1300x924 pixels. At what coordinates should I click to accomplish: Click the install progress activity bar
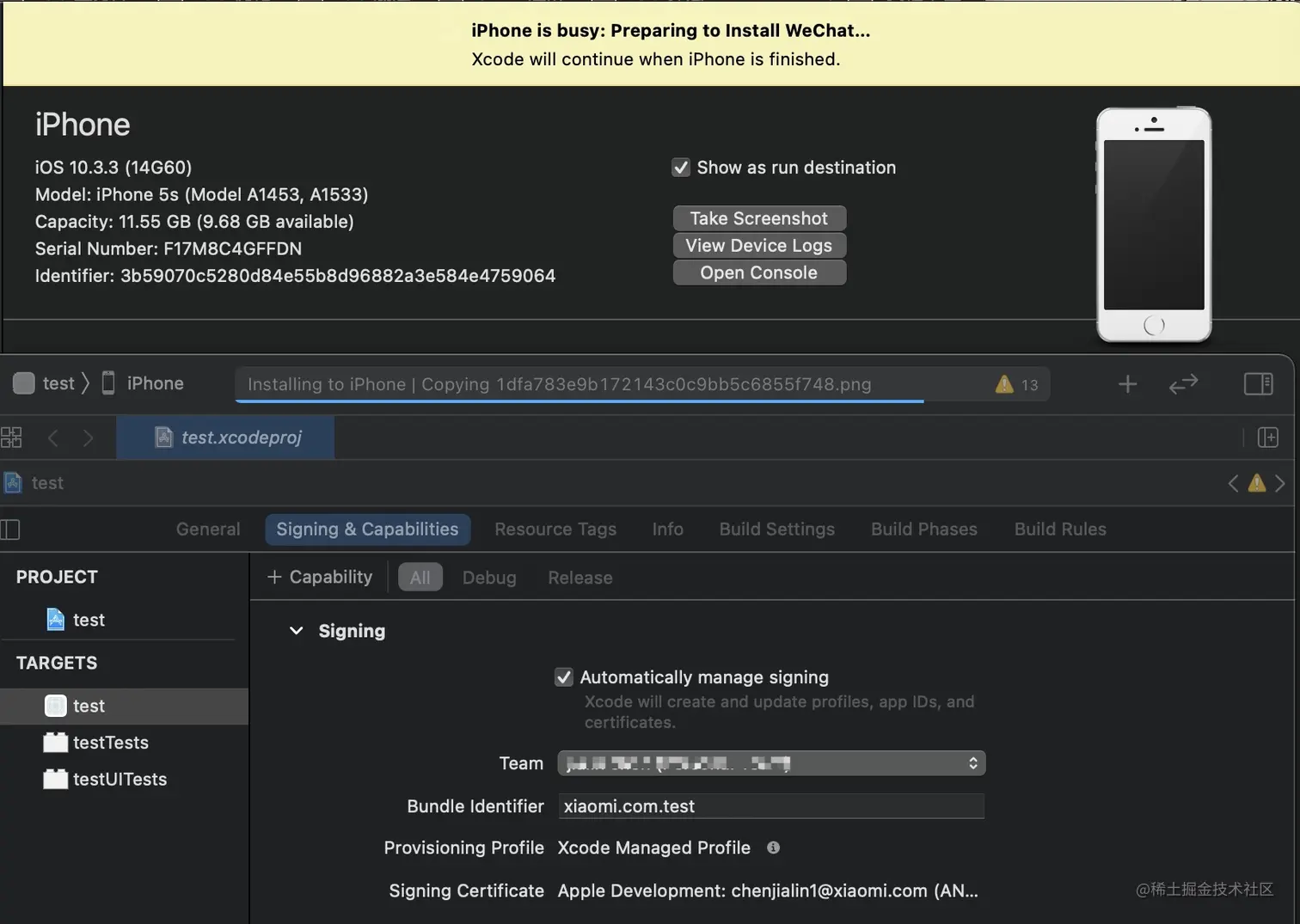point(641,384)
